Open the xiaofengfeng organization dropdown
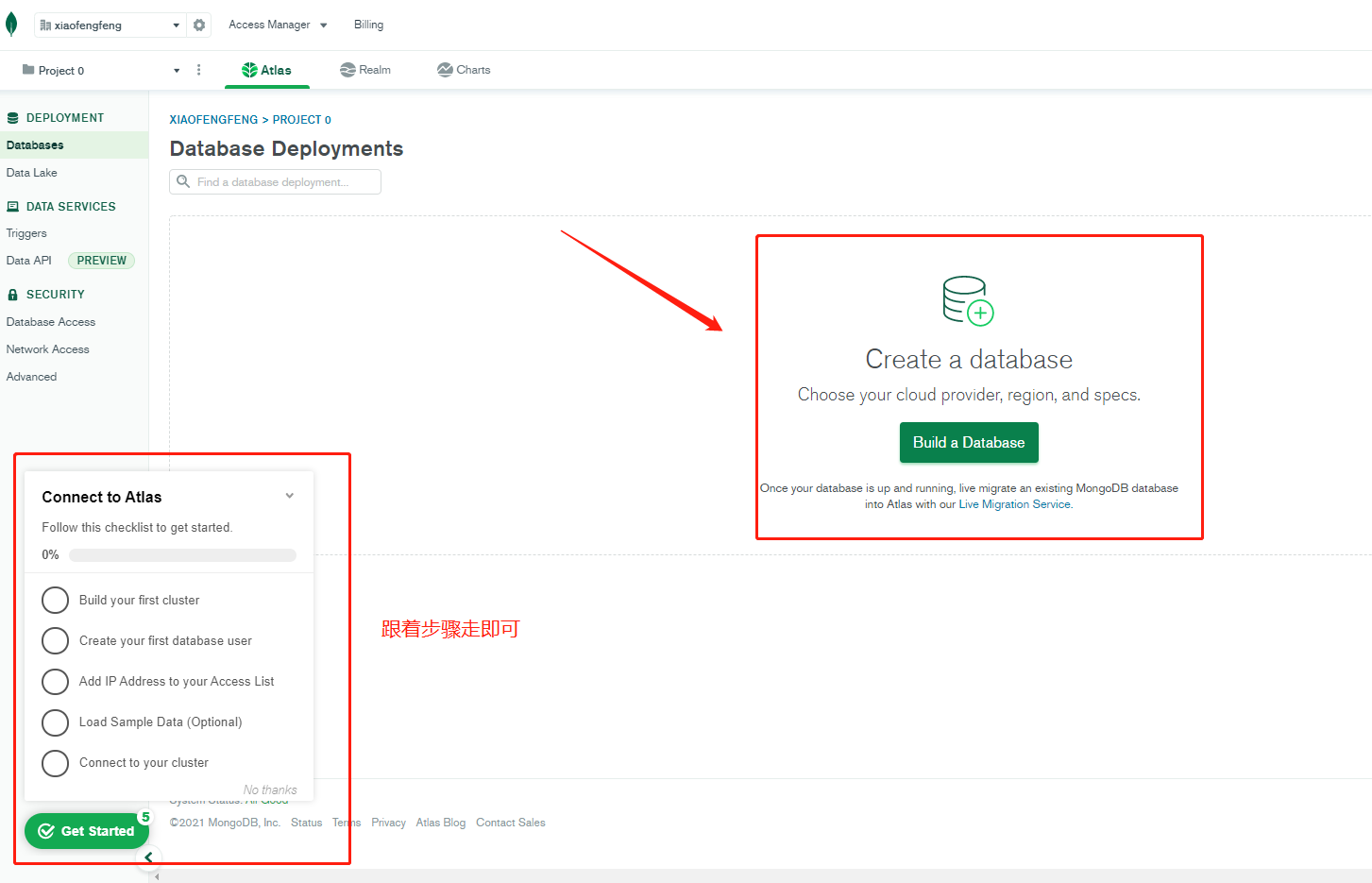The image size is (1372, 883). point(109,25)
